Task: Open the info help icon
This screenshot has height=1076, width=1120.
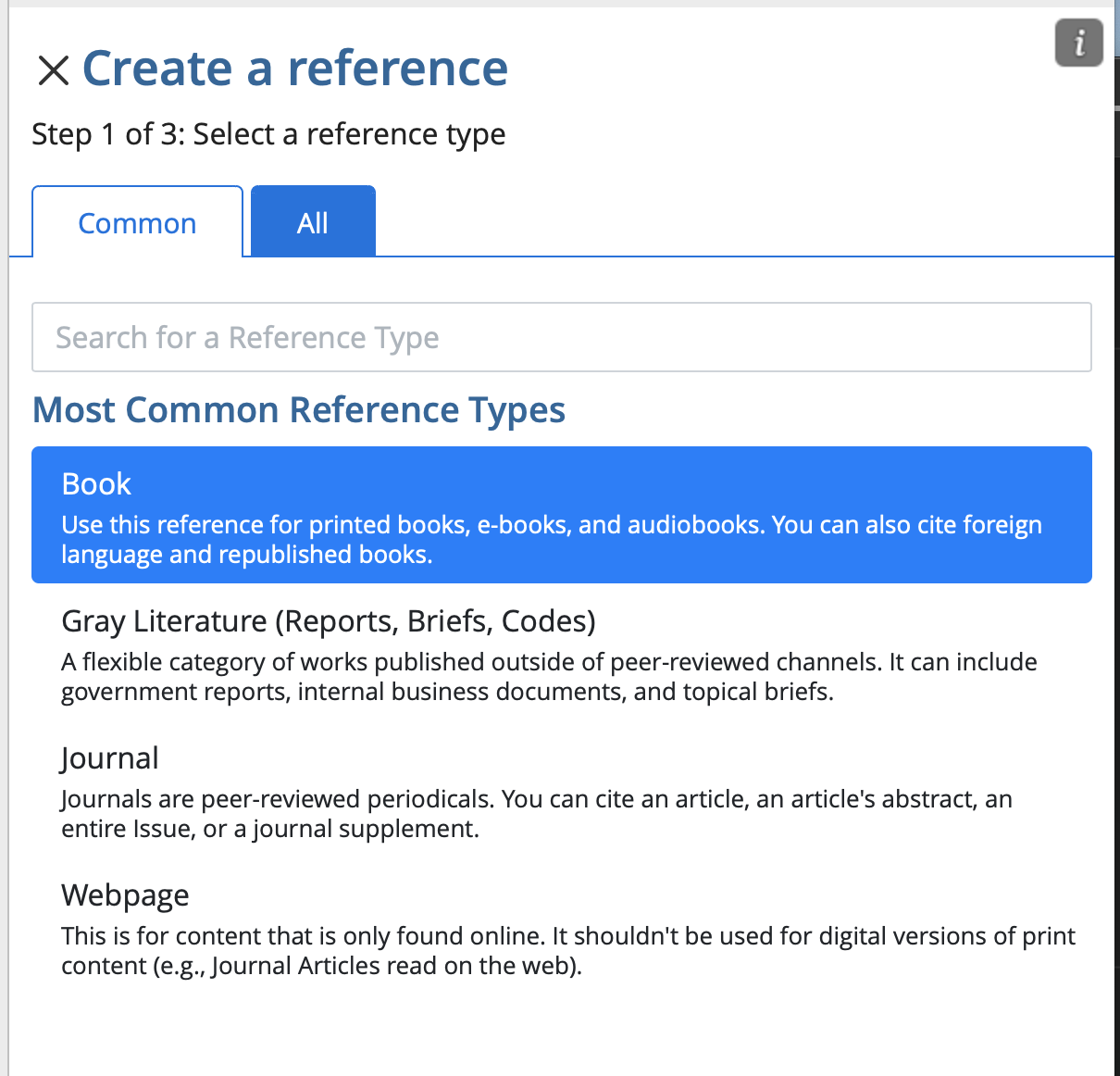Action: 1078,44
